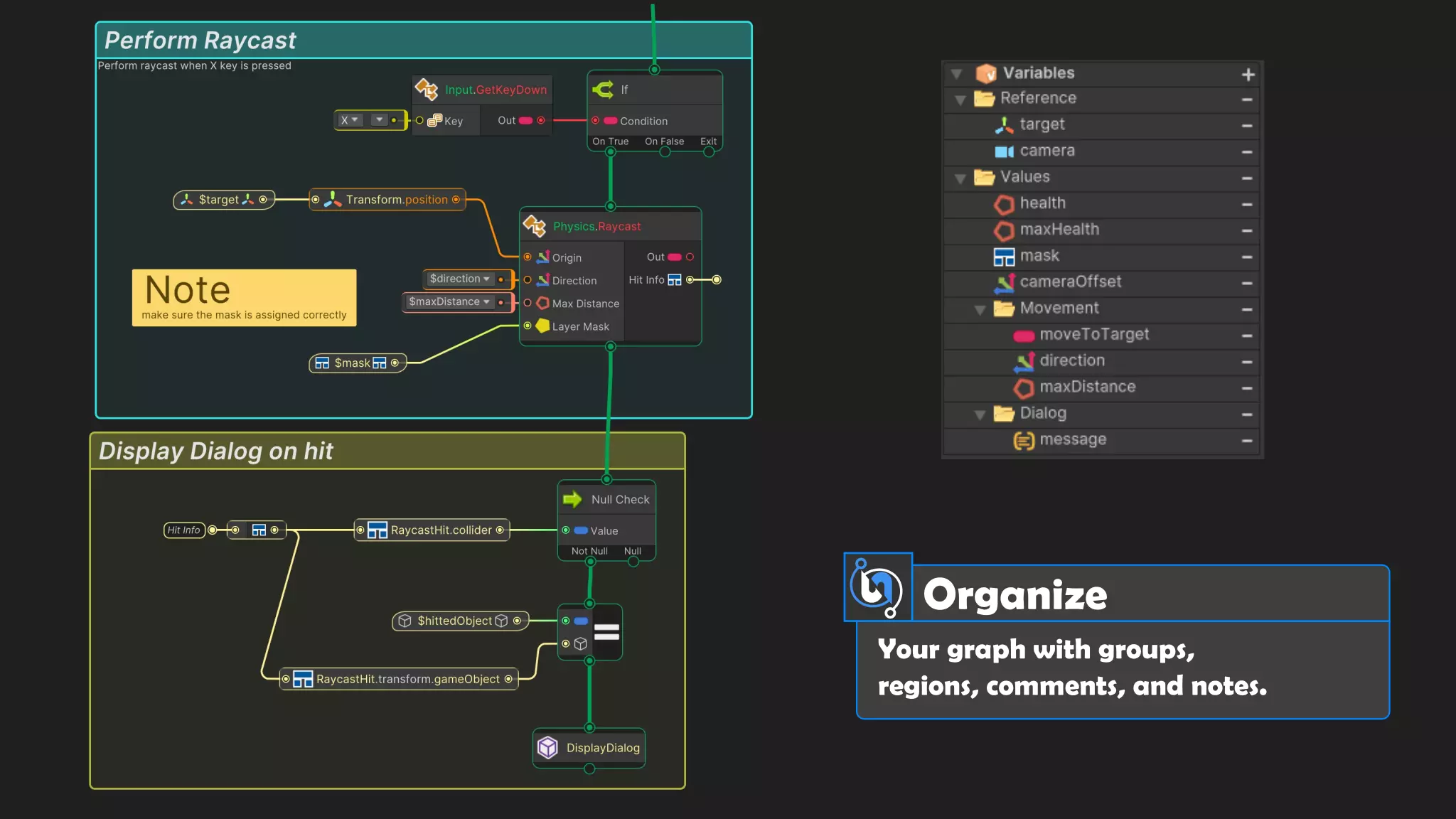Collapse the Movement folder in Variables
This screenshot has height=819, width=1456.
point(980,309)
